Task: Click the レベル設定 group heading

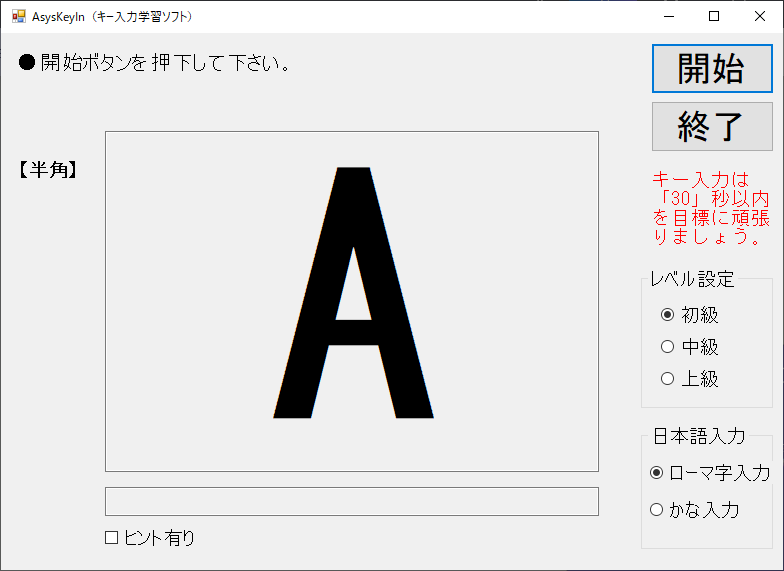Action: pos(692,279)
